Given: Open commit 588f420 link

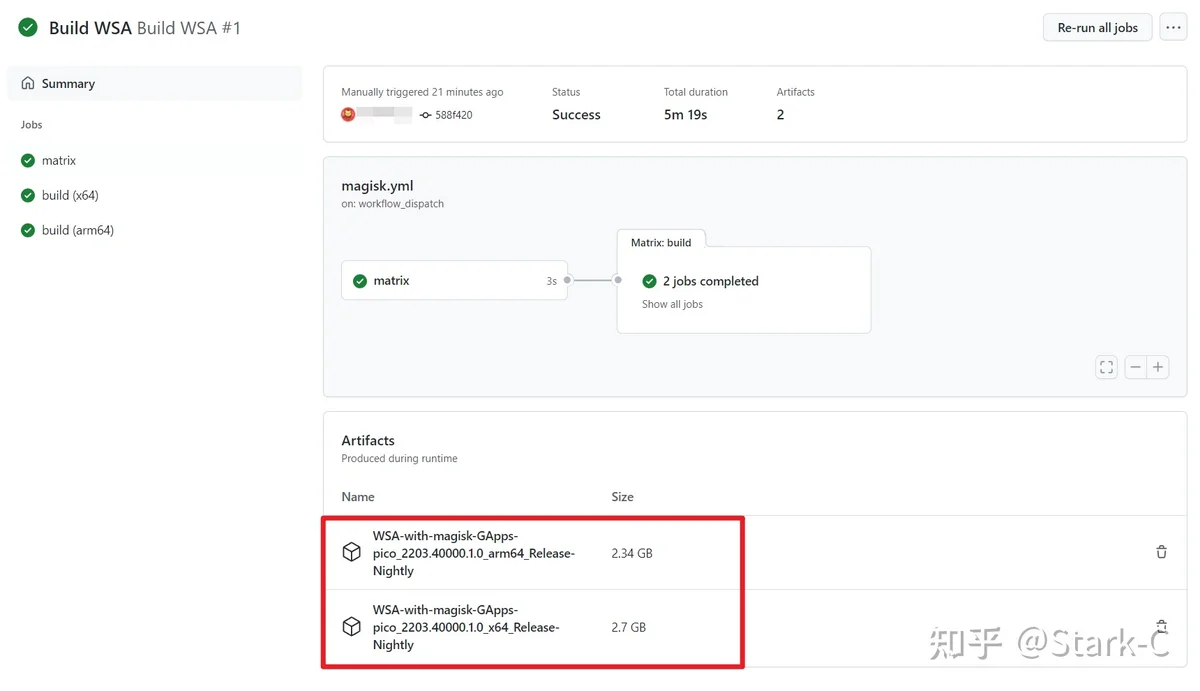Looking at the screenshot, I should (454, 115).
